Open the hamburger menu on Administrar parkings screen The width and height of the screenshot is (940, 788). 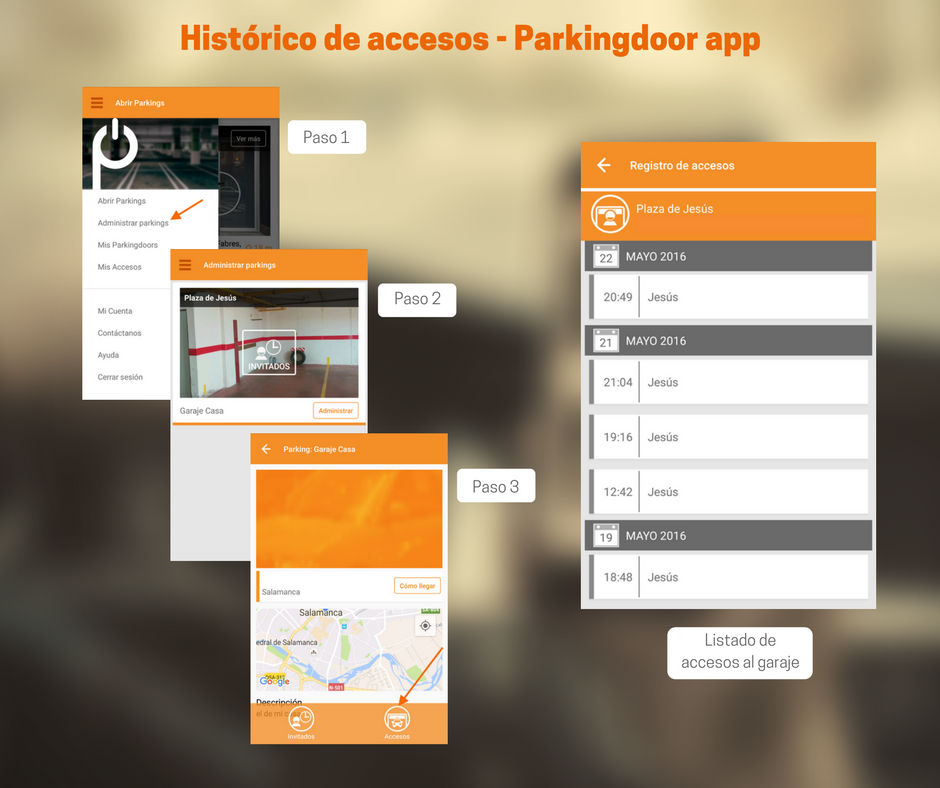point(185,264)
